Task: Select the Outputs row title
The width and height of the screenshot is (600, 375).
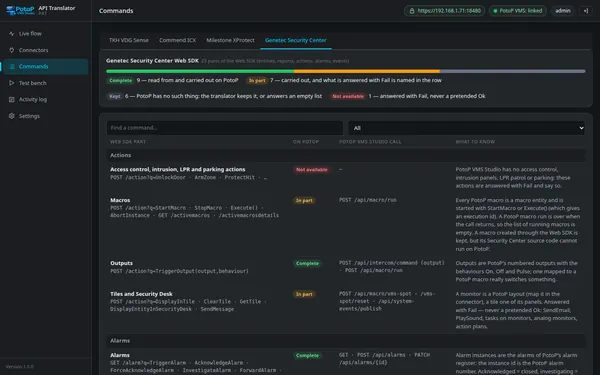Action: click(121, 263)
